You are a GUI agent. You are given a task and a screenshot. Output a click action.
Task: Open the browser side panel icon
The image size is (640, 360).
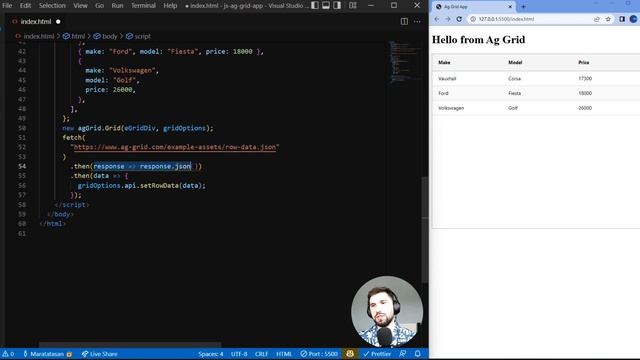click(x=622, y=19)
